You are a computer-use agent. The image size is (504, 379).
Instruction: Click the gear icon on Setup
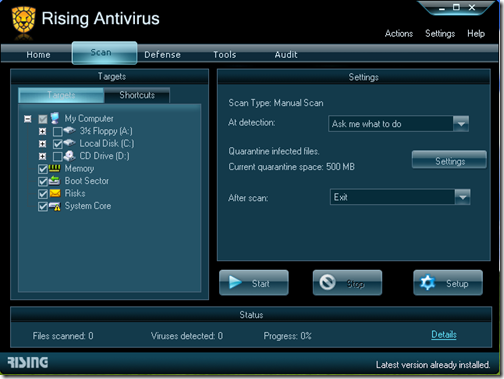[428, 283]
